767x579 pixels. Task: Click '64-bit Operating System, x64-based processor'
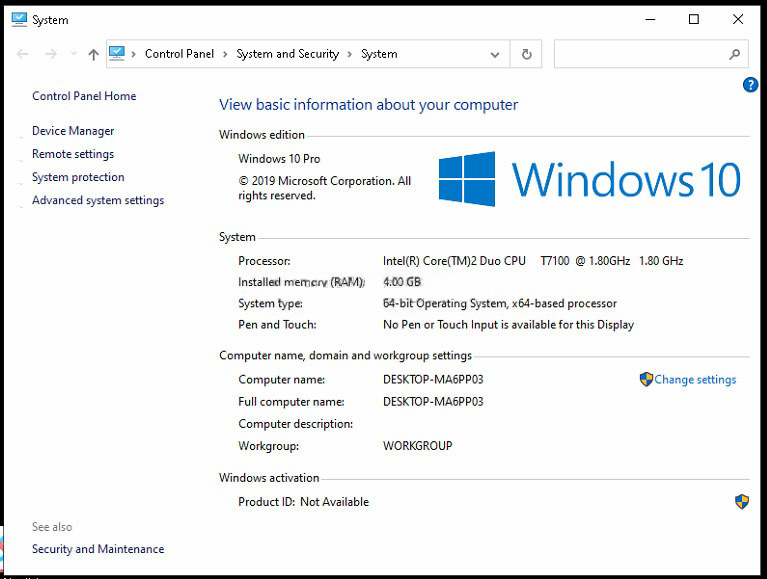tap(499, 303)
